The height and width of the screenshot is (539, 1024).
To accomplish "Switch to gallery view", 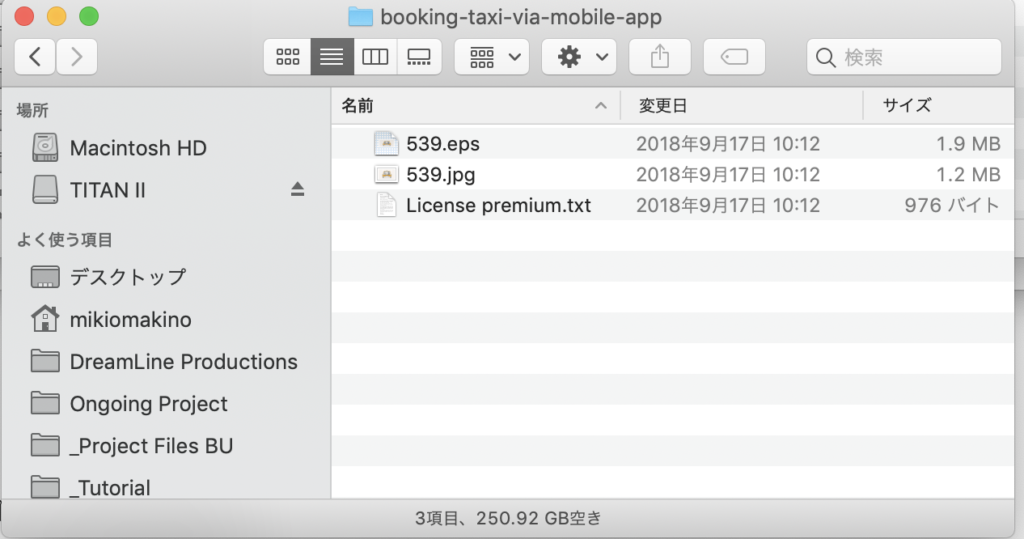I will click(419, 57).
